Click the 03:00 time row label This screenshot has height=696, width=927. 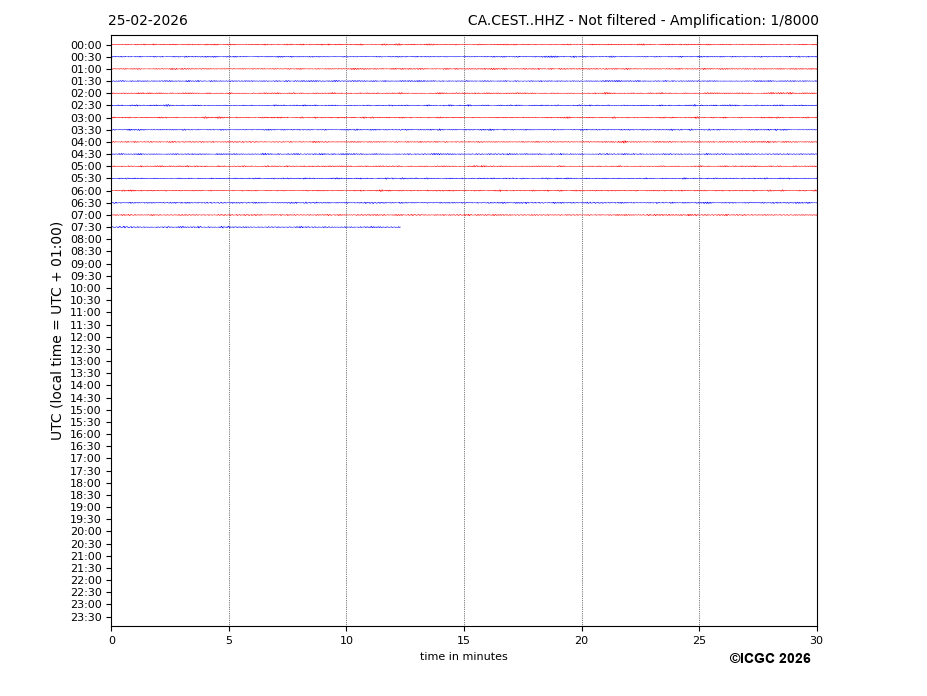pos(86,118)
